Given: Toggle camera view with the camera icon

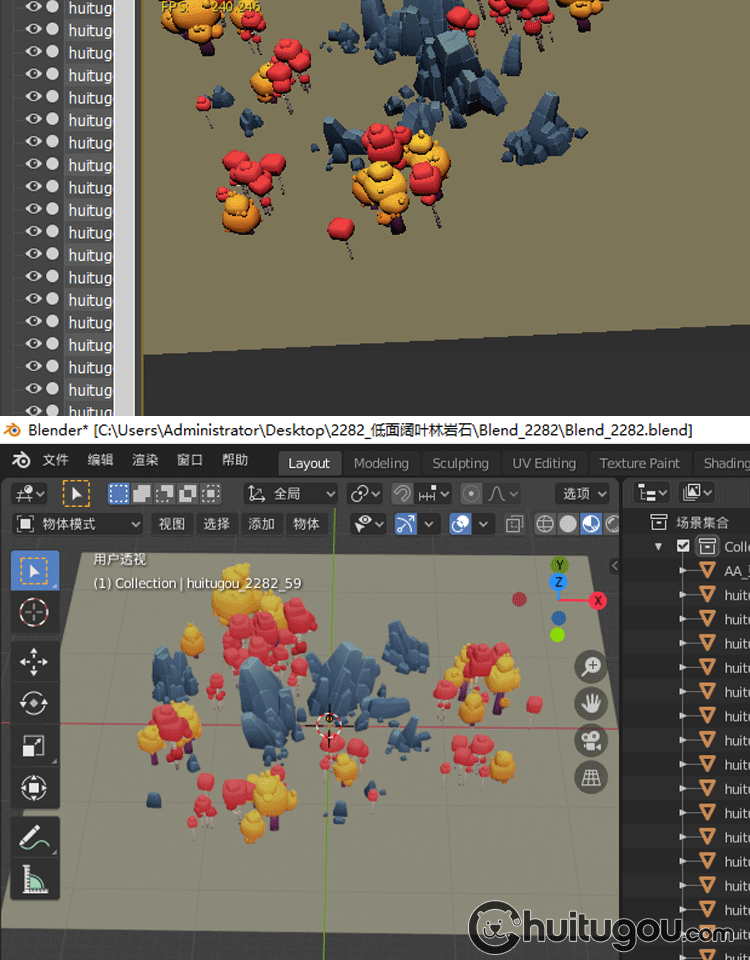Looking at the screenshot, I should pyautogui.click(x=591, y=740).
